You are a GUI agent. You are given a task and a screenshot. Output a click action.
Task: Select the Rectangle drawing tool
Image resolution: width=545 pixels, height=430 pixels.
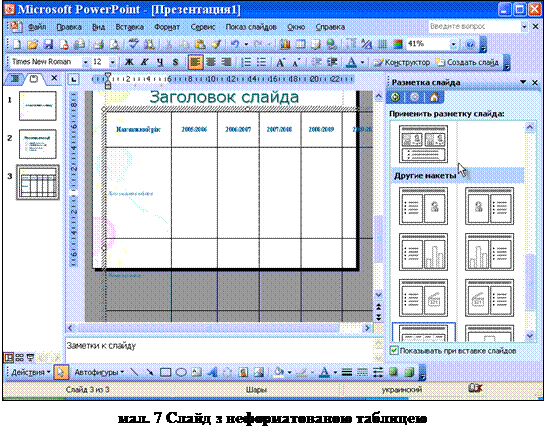tap(165, 372)
